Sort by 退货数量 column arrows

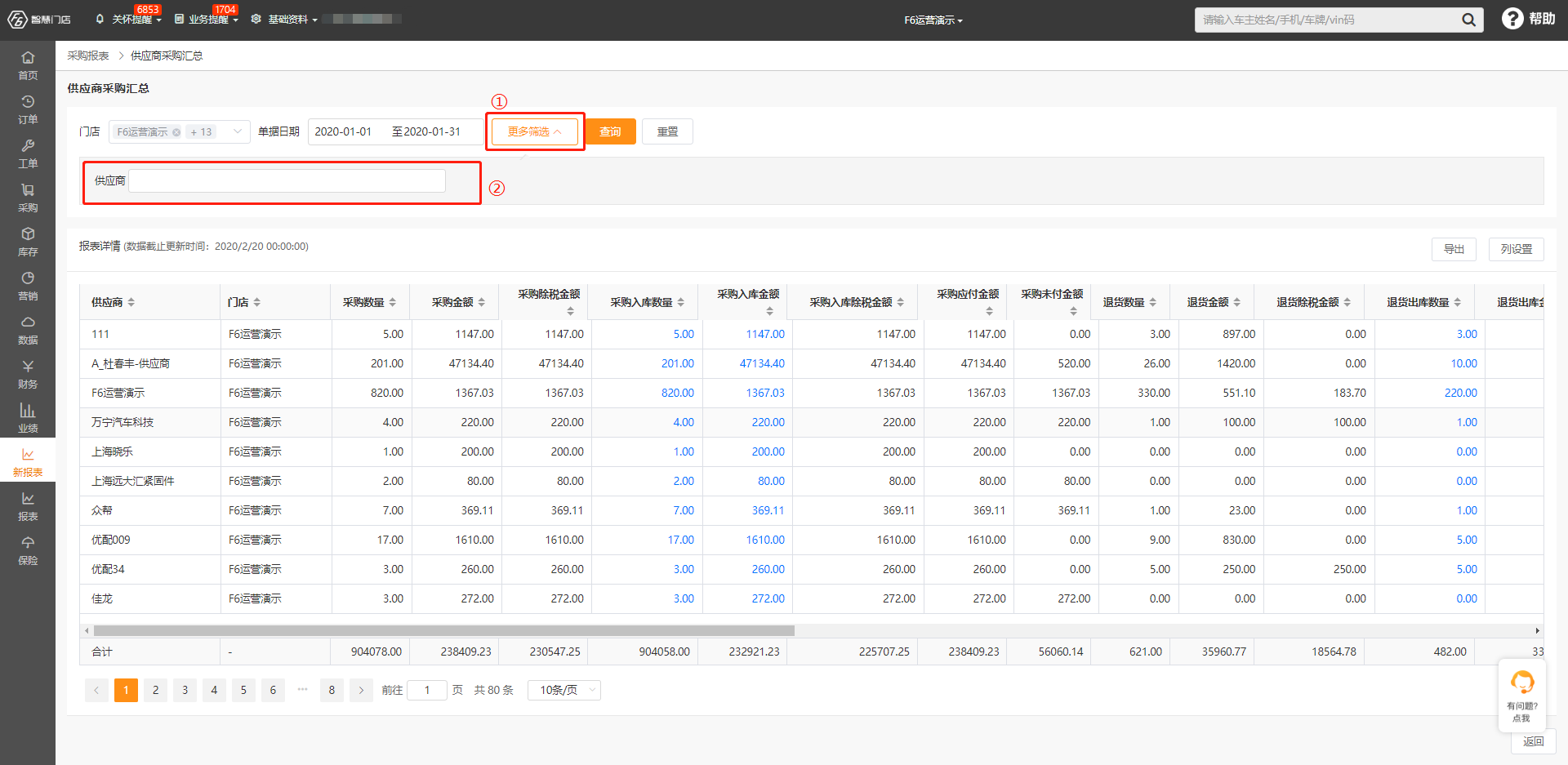click(x=1153, y=302)
